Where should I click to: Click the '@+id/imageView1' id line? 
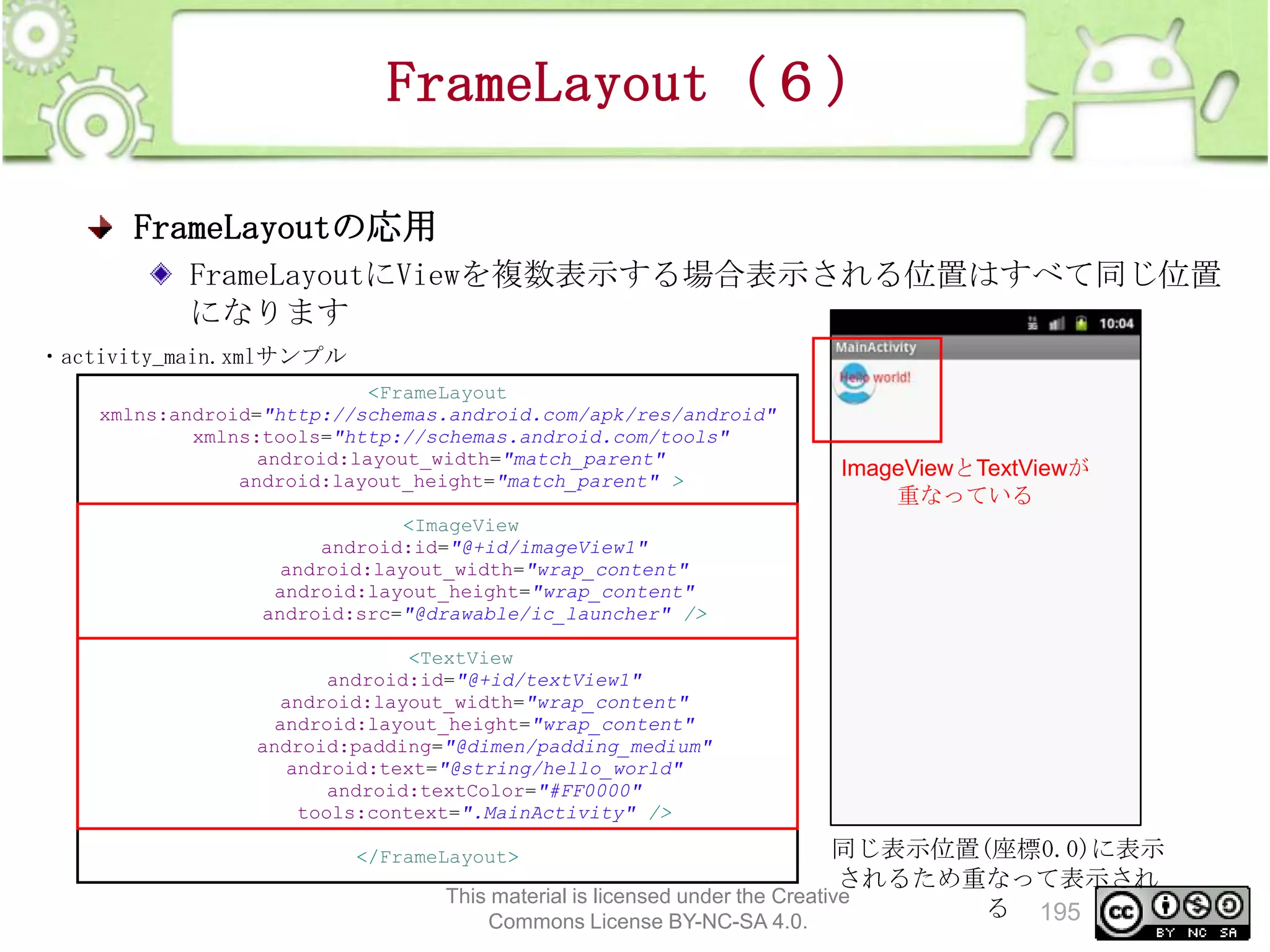coord(484,547)
